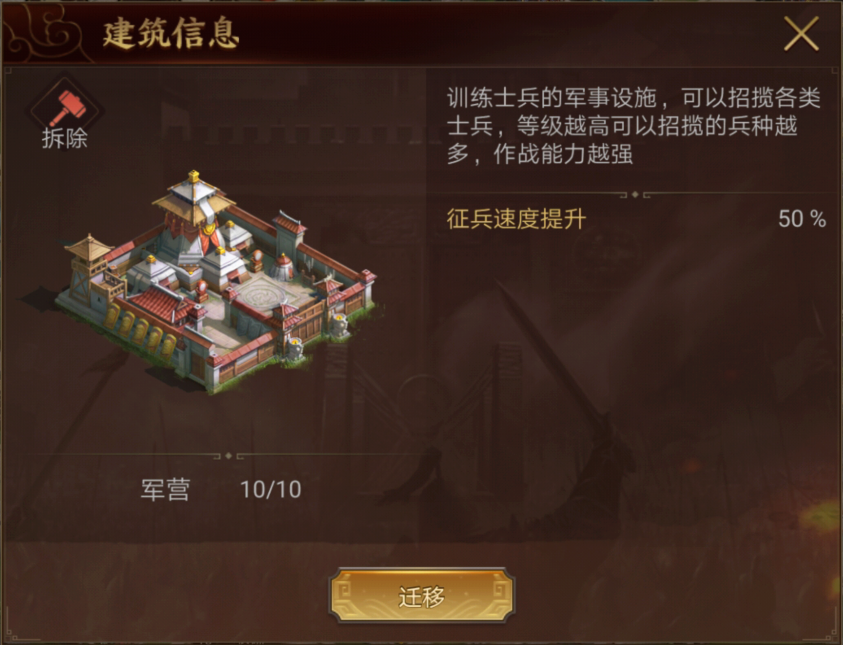Click the barracks building illustration
843x645 pixels.
215,282
